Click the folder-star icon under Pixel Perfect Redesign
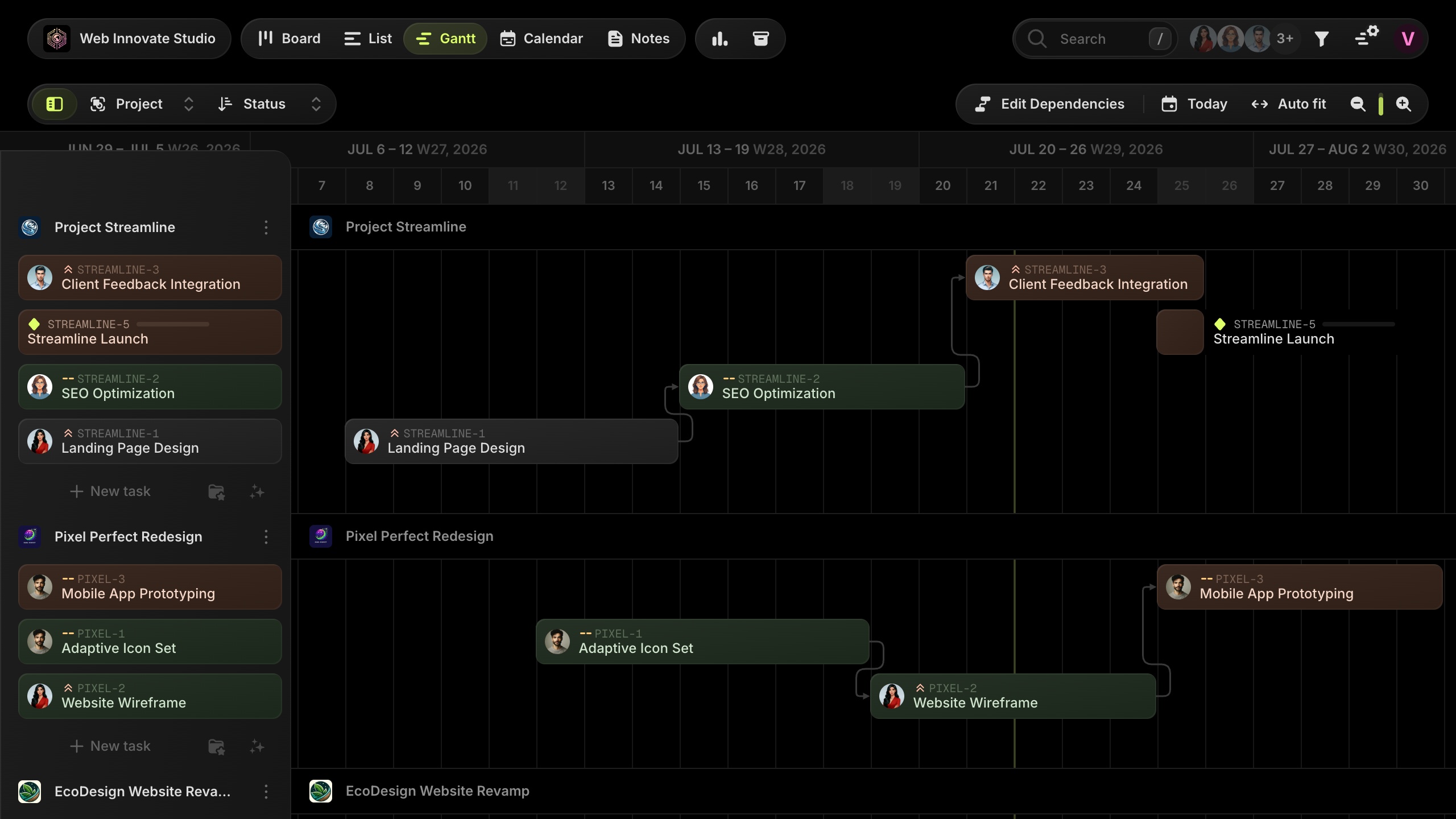This screenshot has height=819, width=1456. coord(216,746)
